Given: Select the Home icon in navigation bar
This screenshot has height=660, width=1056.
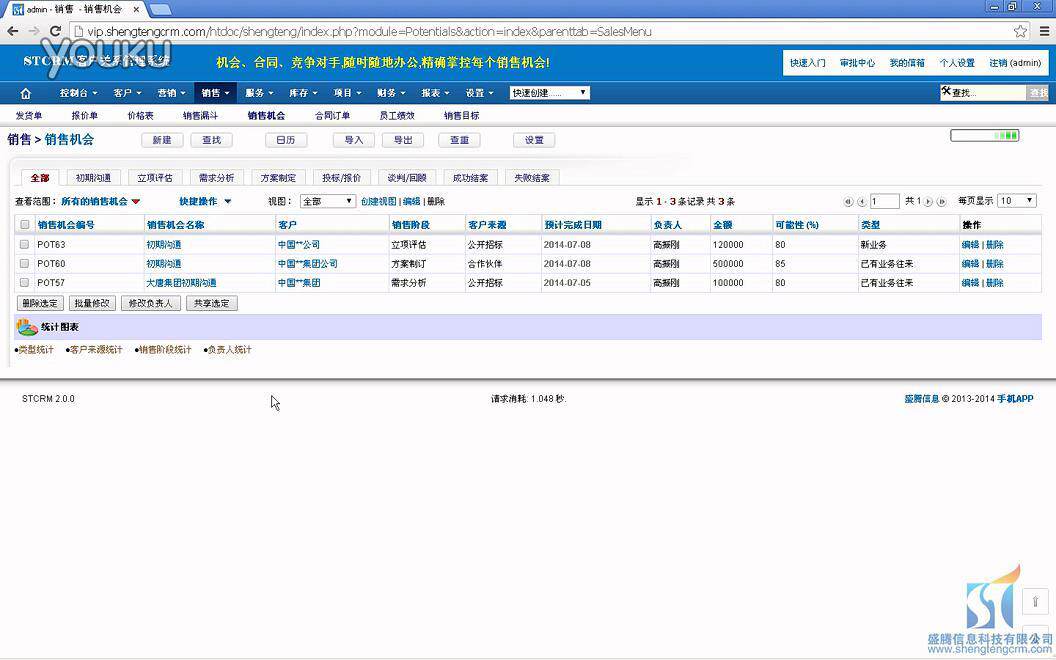Looking at the screenshot, I should 25,92.
